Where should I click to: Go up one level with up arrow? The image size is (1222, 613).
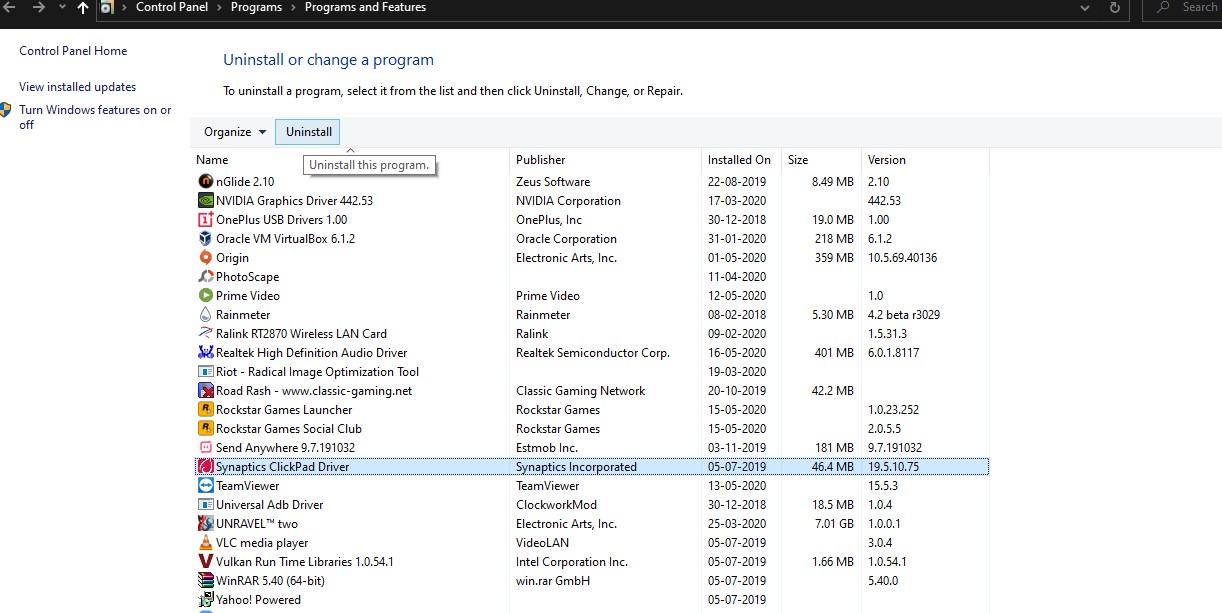tap(82, 7)
